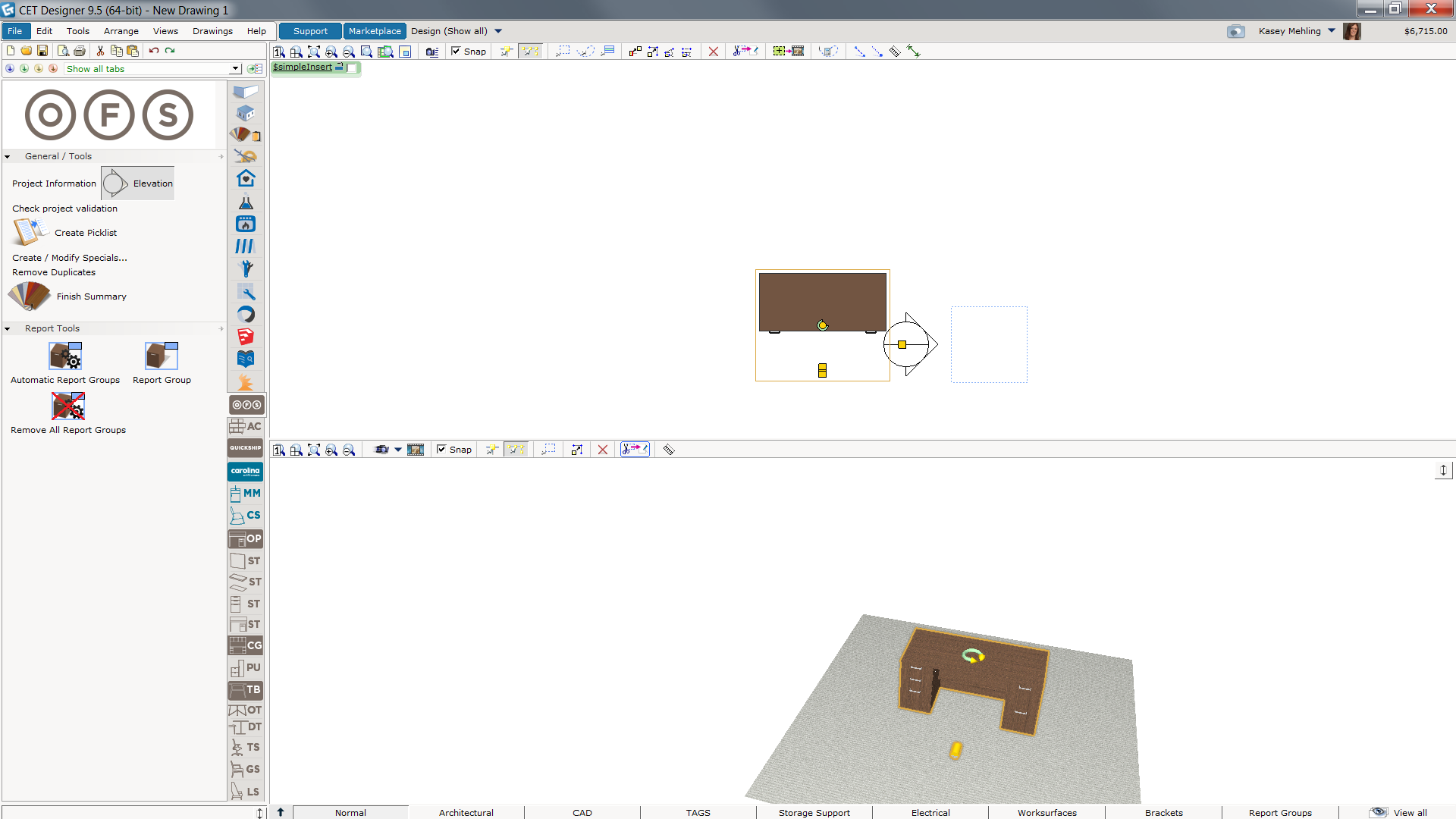
Task: Open the carolina catalog tab icon
Action: coord(245,471)
